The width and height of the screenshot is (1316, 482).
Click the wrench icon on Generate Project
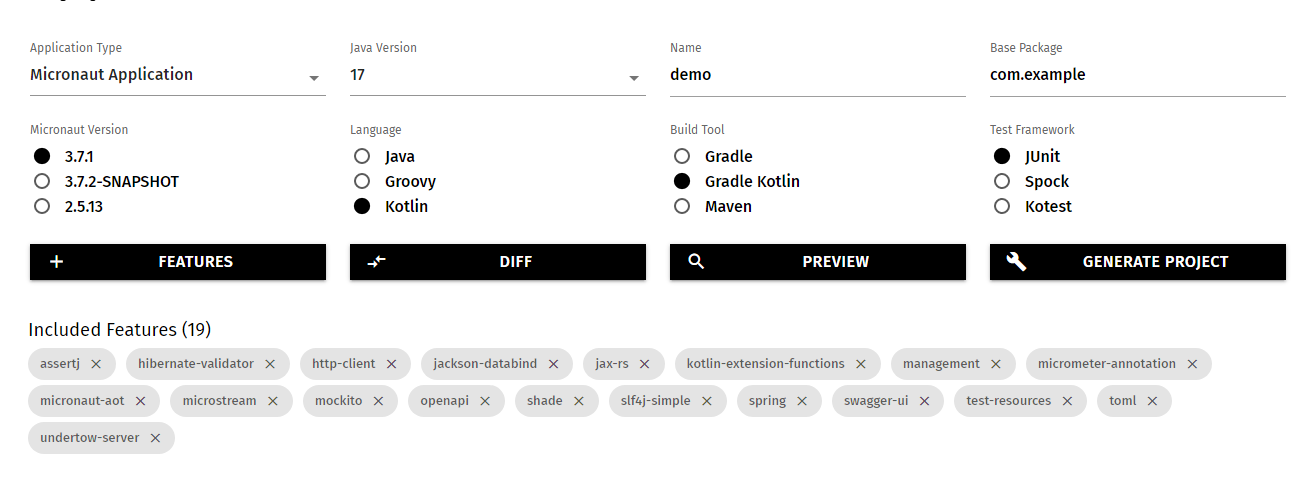(1016, 262)
